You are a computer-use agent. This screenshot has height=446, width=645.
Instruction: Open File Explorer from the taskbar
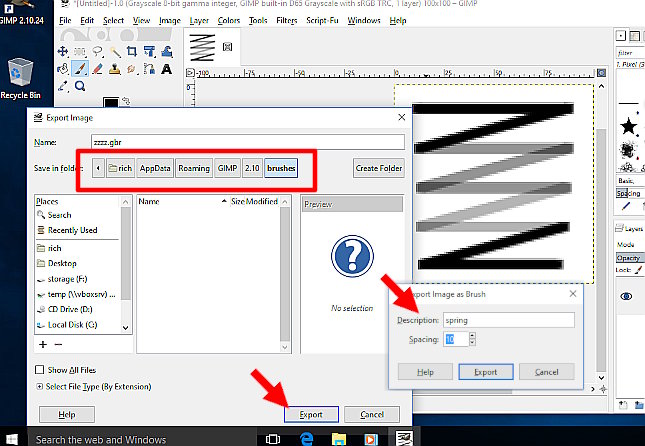pos(339,439)
